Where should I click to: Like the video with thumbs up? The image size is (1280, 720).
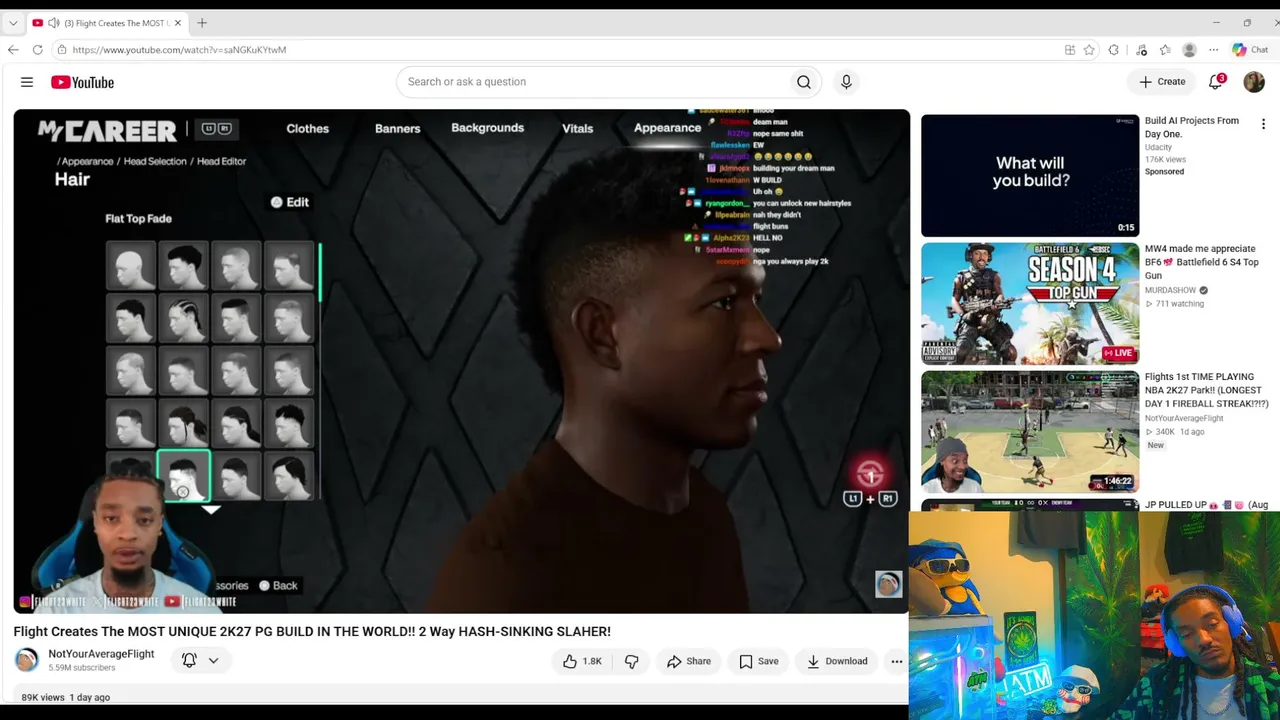pyautogui.click(x=581, y=661)
